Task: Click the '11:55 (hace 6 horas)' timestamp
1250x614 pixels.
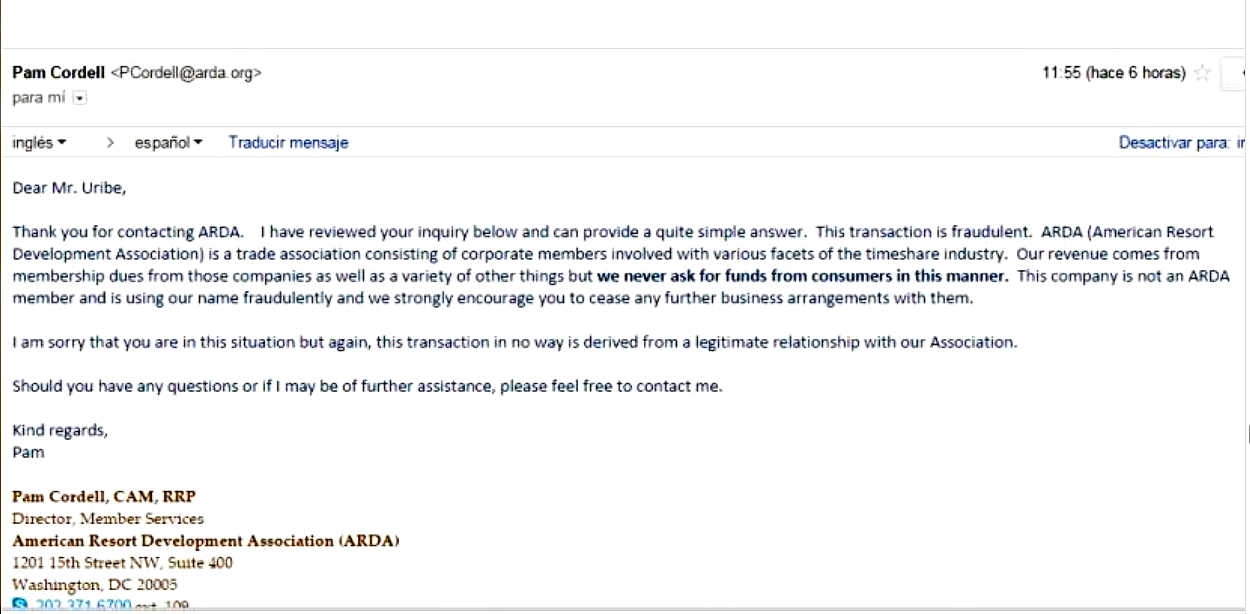Action: point(1113,73)
